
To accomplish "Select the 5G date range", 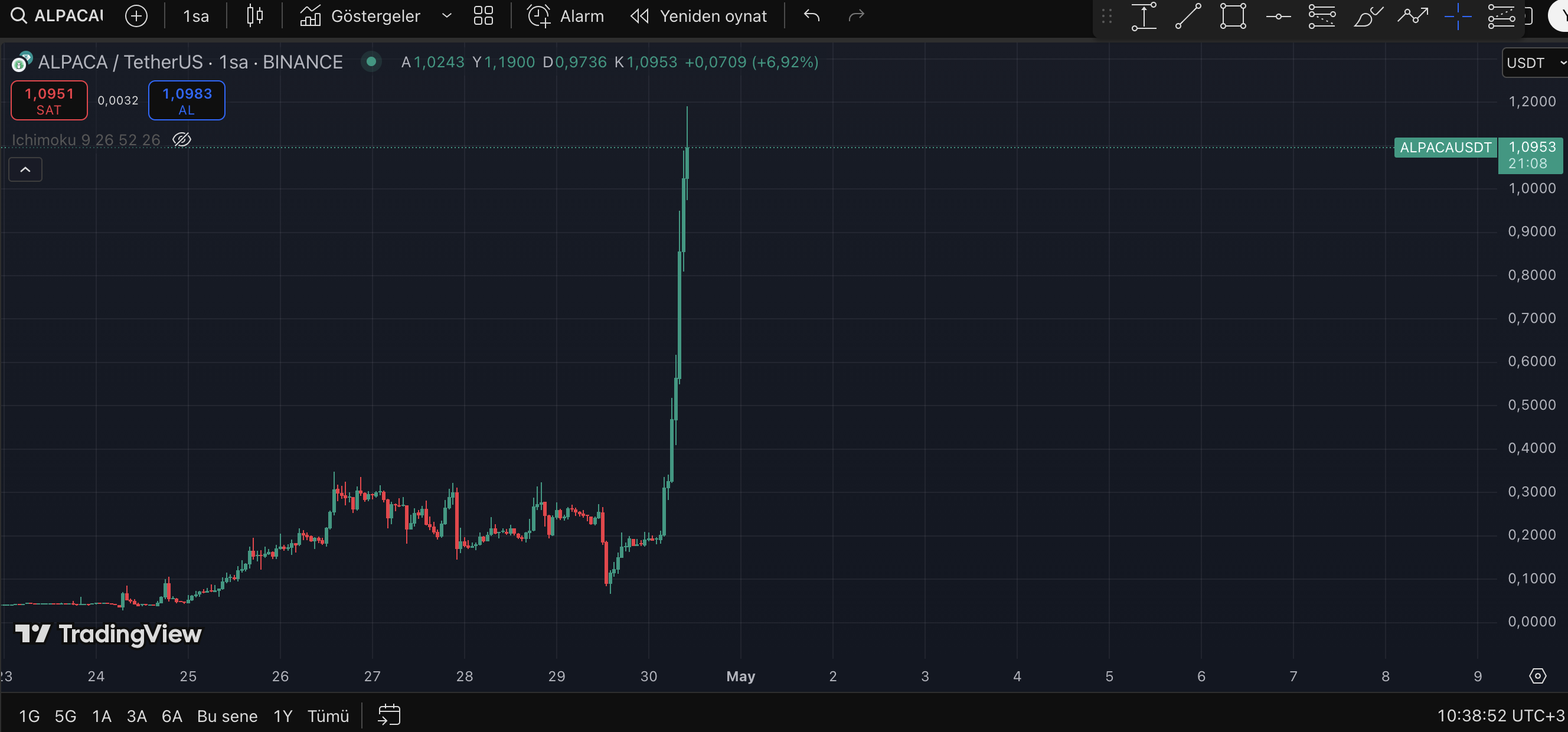I will [66, 715].
